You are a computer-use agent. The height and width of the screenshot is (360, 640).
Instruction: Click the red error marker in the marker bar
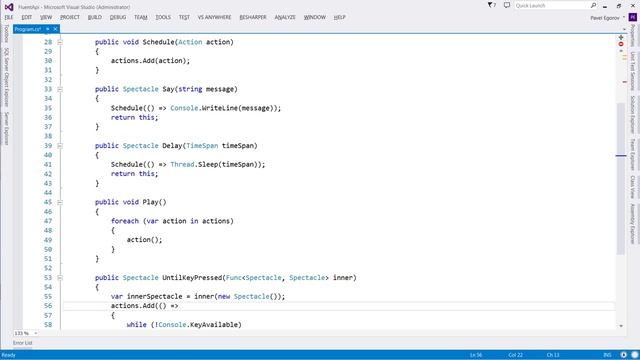pos(624,82)
